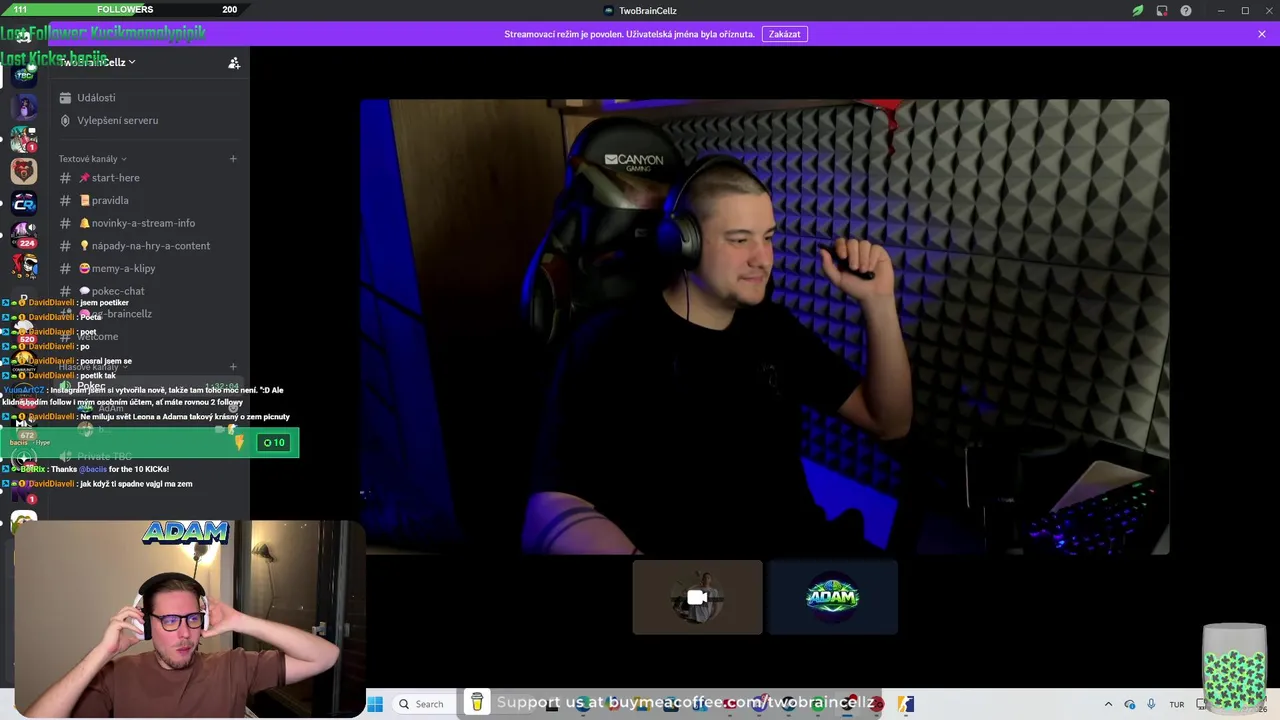
Task: Select the purple character server icon
Action: [24, 107]
